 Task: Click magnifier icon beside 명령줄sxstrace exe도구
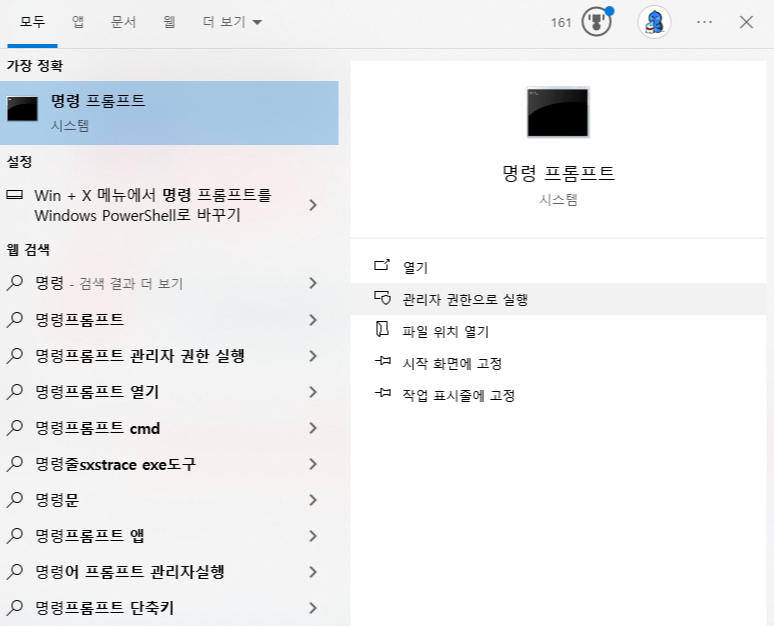click(x=15, y=464)
